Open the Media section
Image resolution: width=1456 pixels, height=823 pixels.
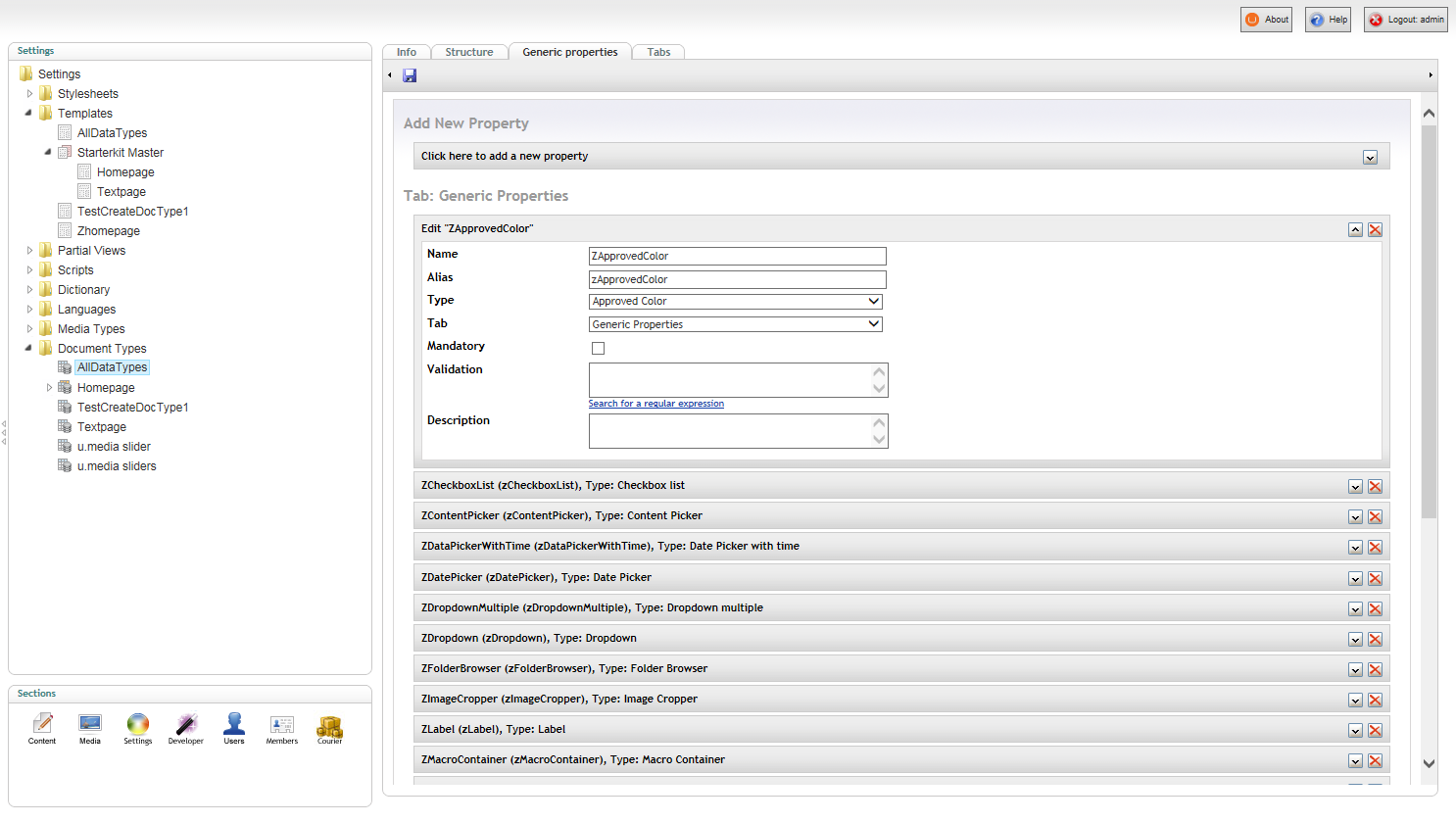tap(90, 728)
